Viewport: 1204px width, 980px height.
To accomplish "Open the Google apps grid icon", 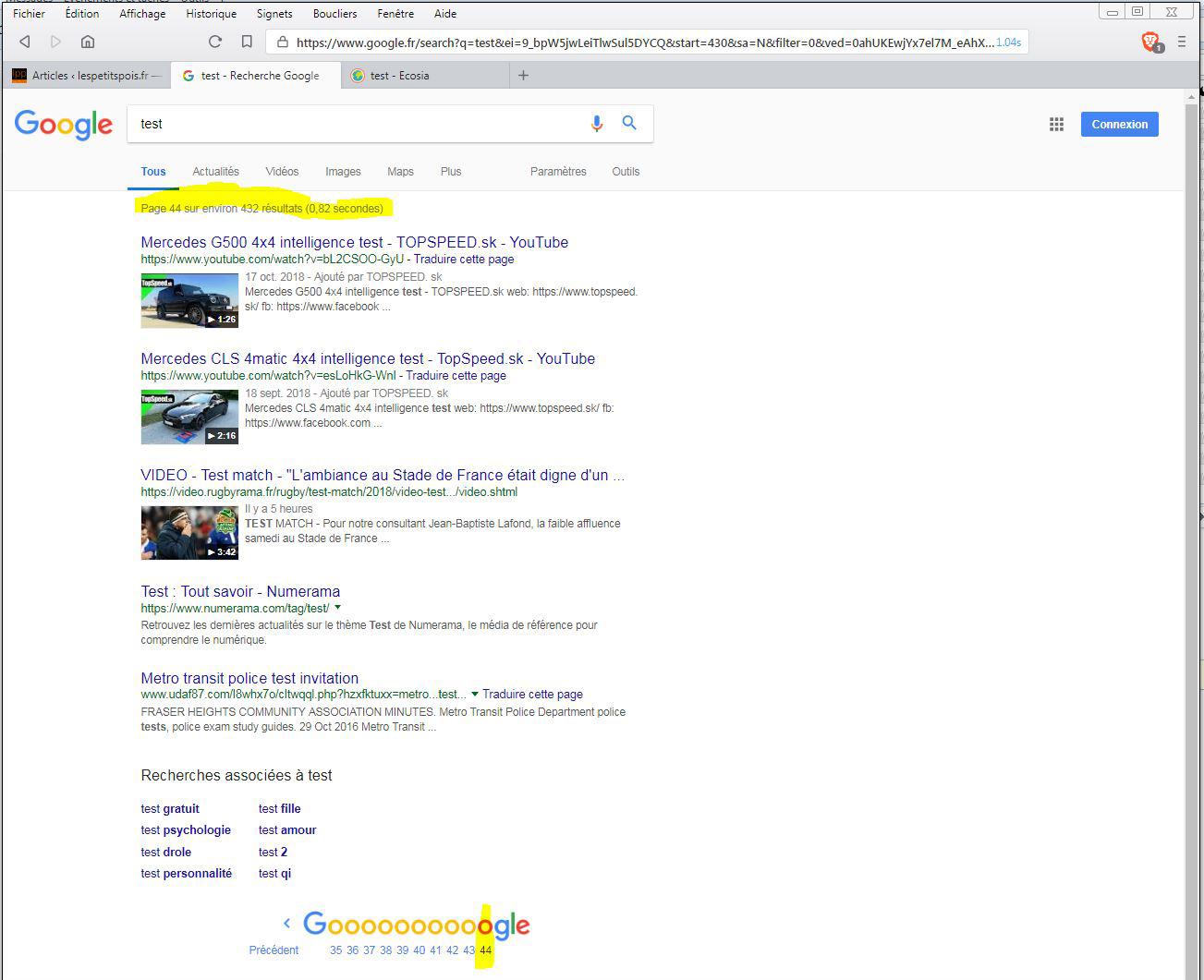I will [x=1056, y=125].
